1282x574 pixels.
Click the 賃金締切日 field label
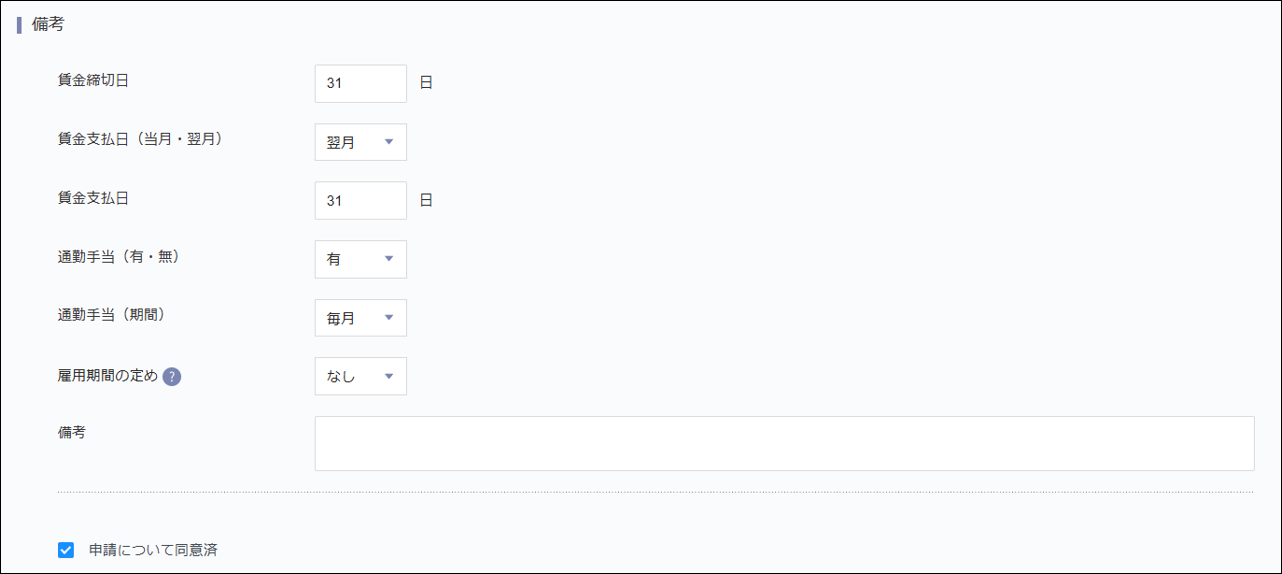click(93, 80)
